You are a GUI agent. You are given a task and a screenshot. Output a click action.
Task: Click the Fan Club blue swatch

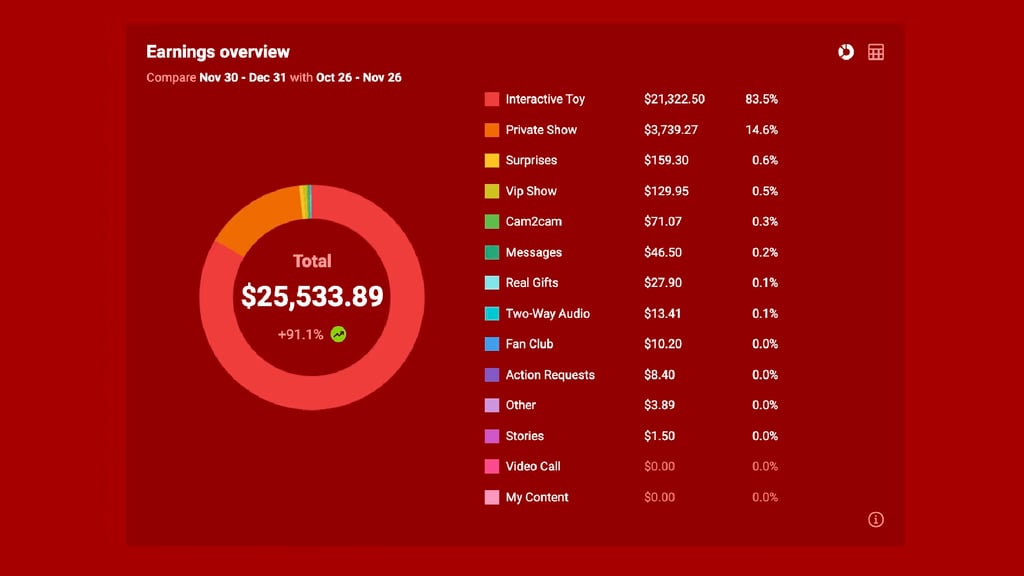click(492, 344)
